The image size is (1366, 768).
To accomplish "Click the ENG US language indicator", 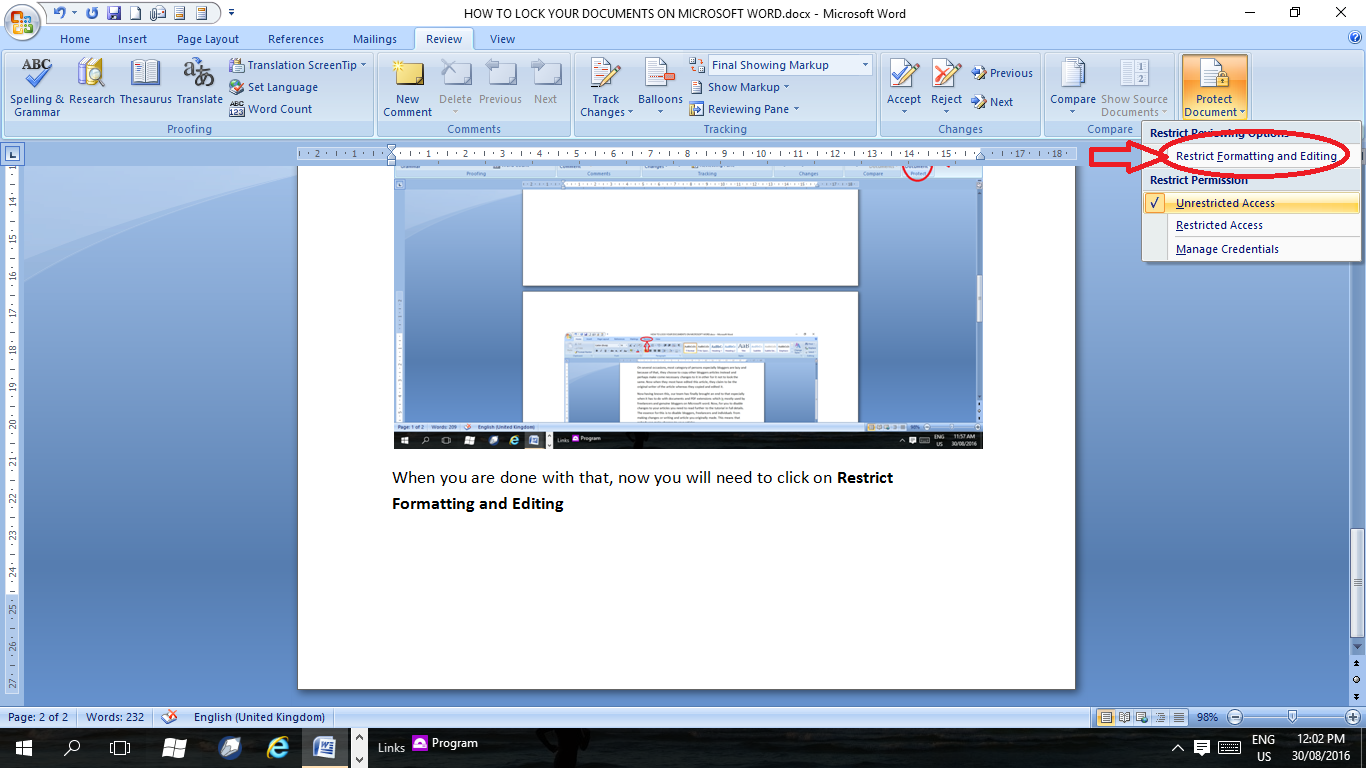I will point(1263,747).
